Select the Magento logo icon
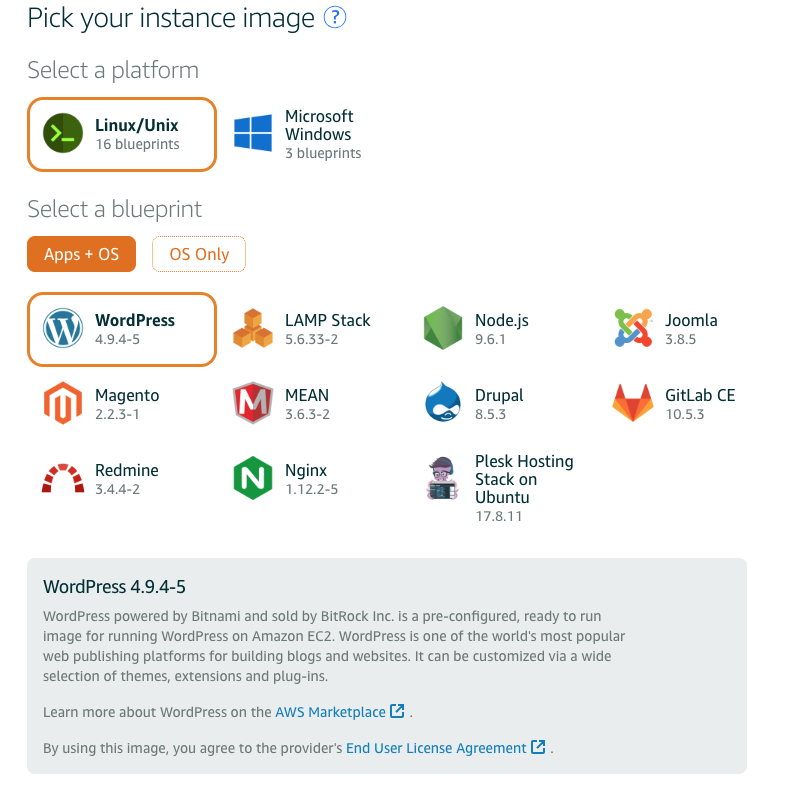Viewport: 785px width, 793px height. [63, 404]
